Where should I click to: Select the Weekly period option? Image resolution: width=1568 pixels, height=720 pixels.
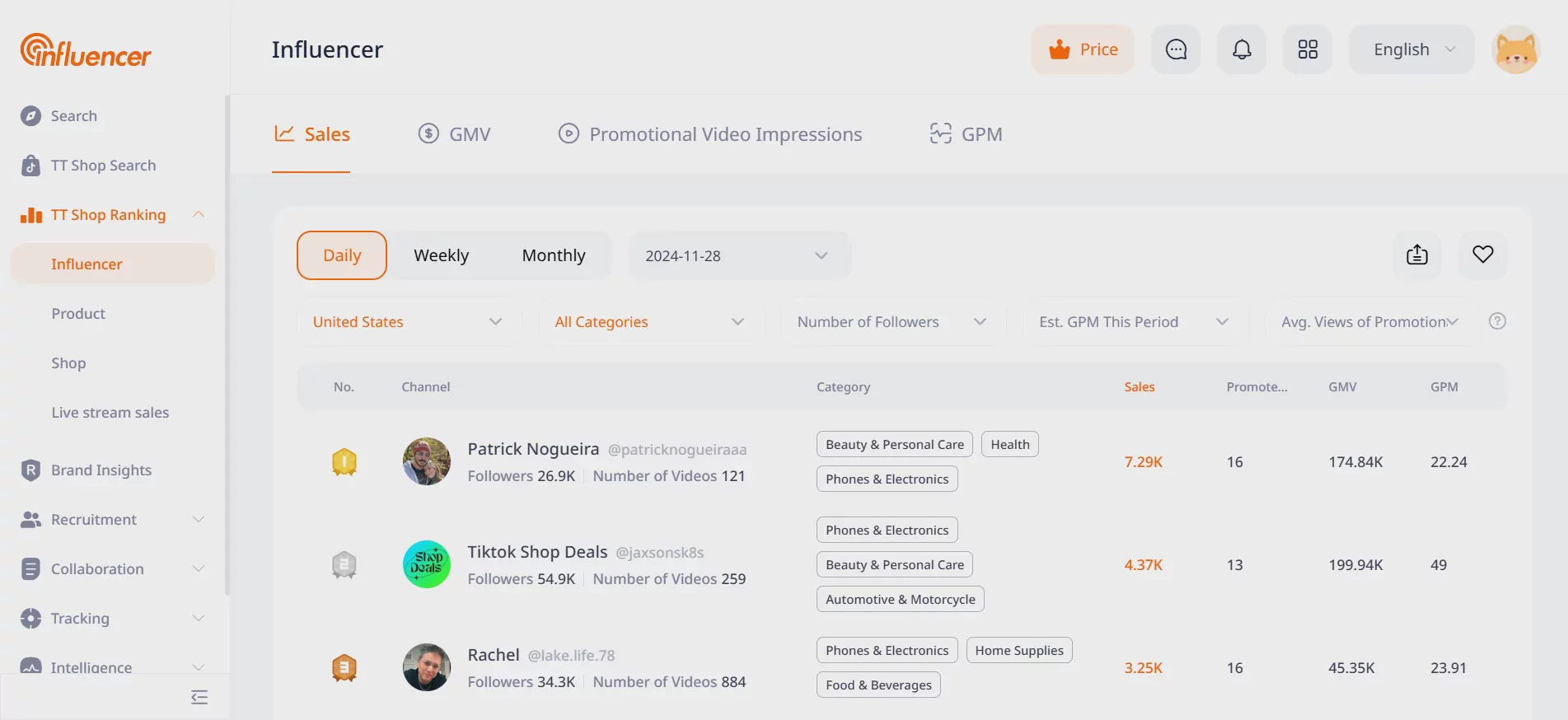(442, 255)
